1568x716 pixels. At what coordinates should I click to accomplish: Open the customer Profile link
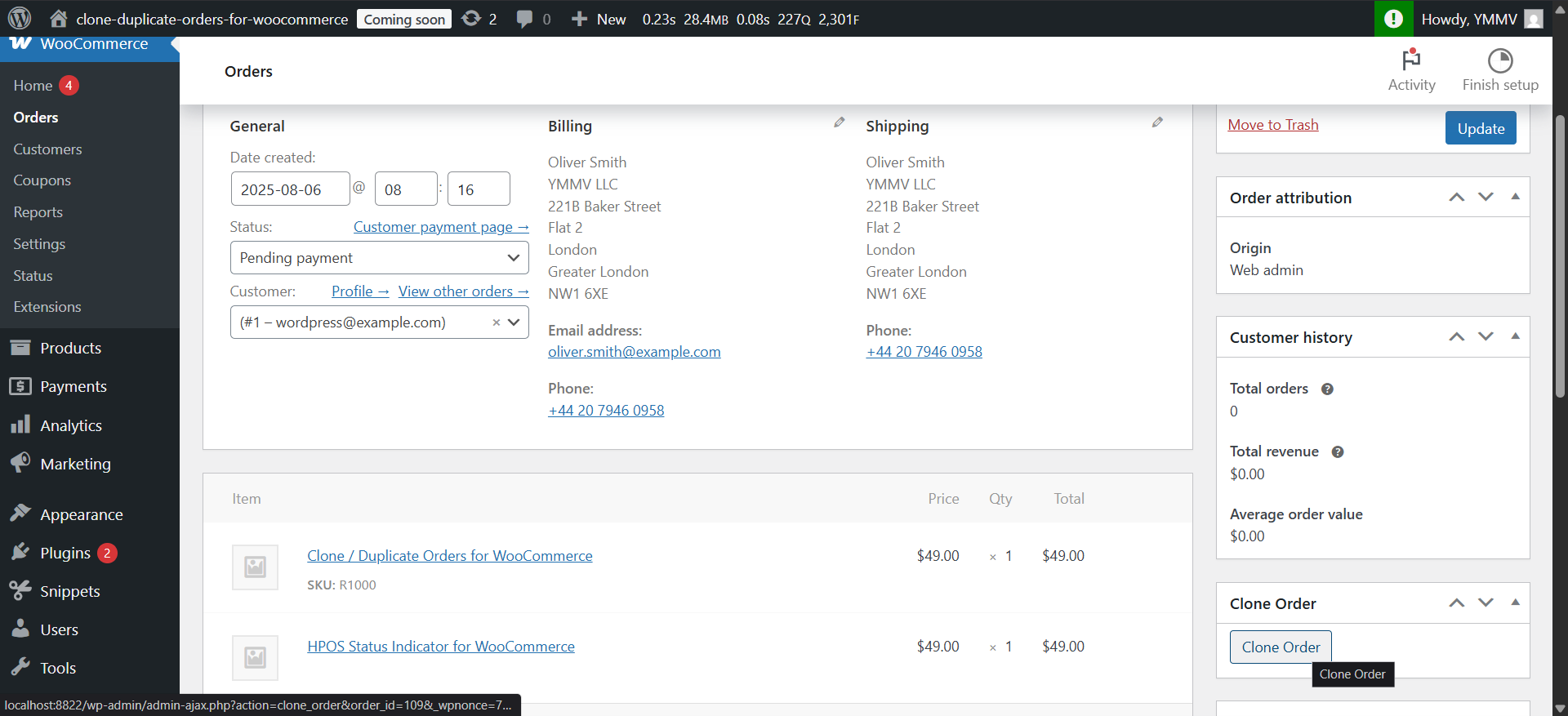click(x=360, y=291)
